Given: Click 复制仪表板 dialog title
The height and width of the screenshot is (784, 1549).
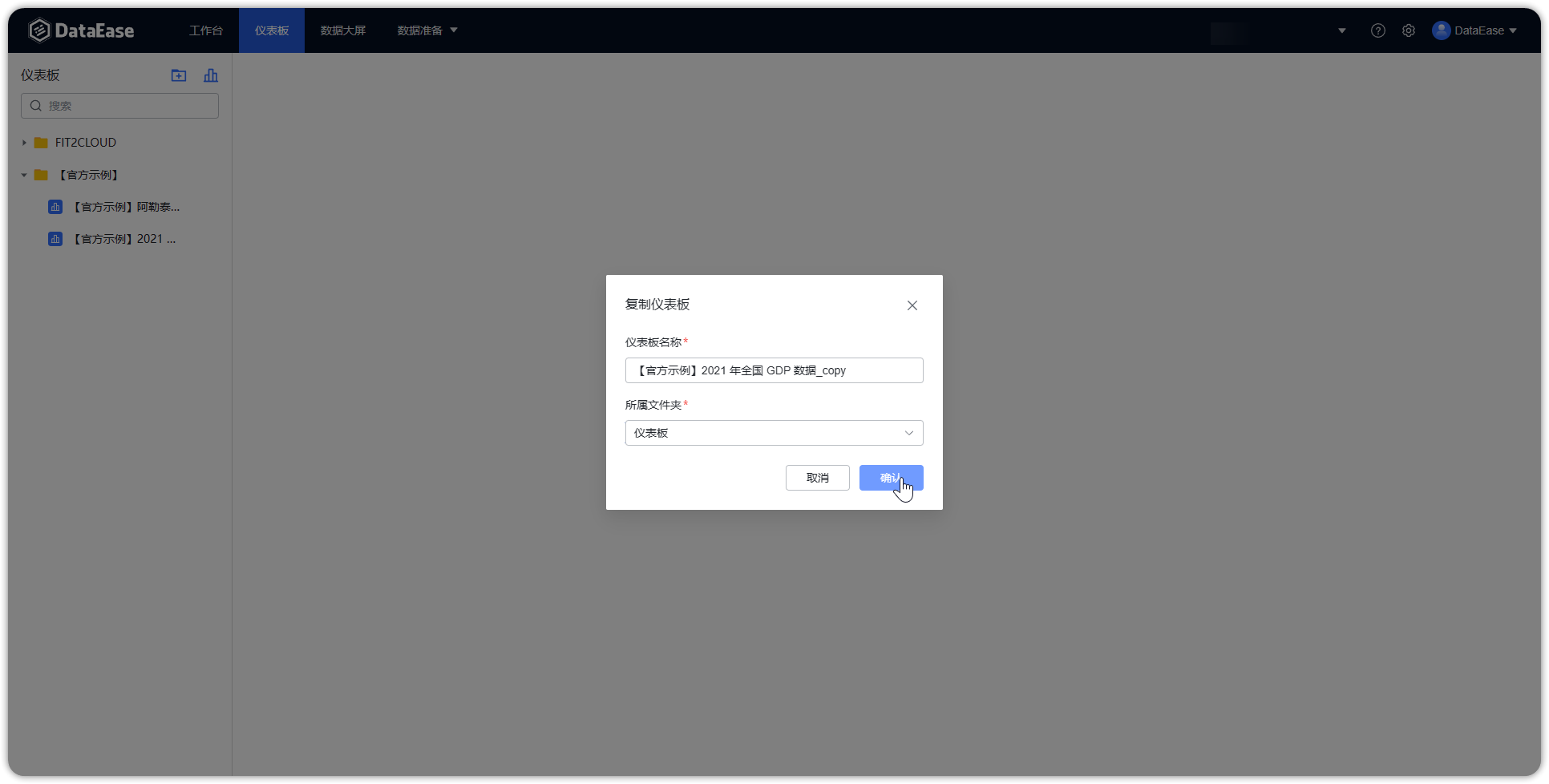Looking at the screenshot, I should pyautogui.click(x=657, y=305).
